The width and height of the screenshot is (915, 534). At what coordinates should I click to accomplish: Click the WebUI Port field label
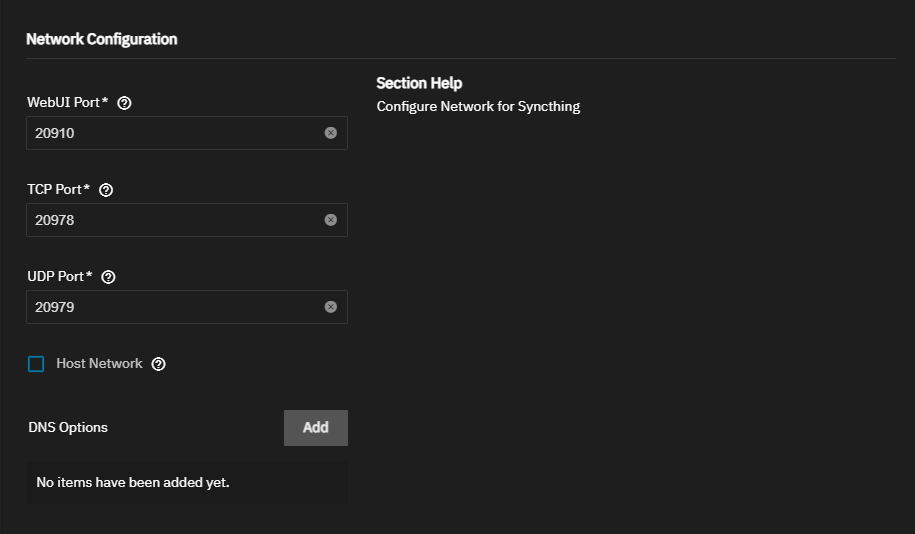[x=68, y=103]
